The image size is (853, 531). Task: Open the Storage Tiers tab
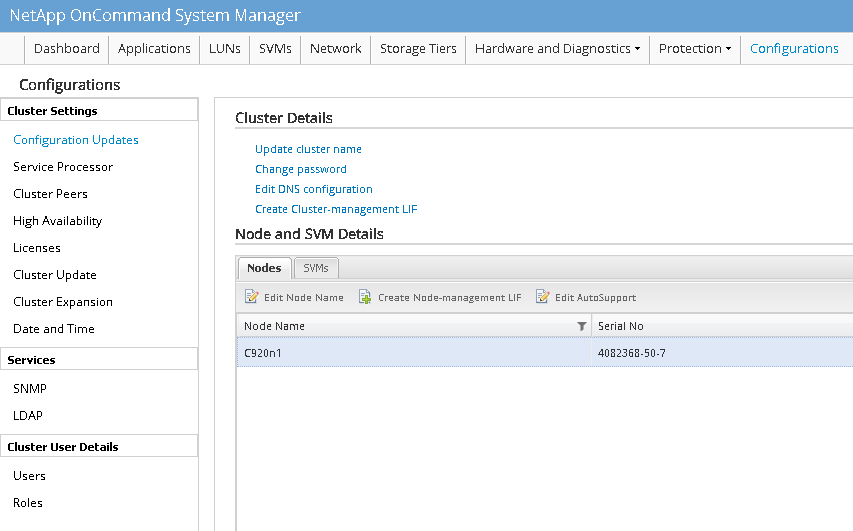(418, 48)
